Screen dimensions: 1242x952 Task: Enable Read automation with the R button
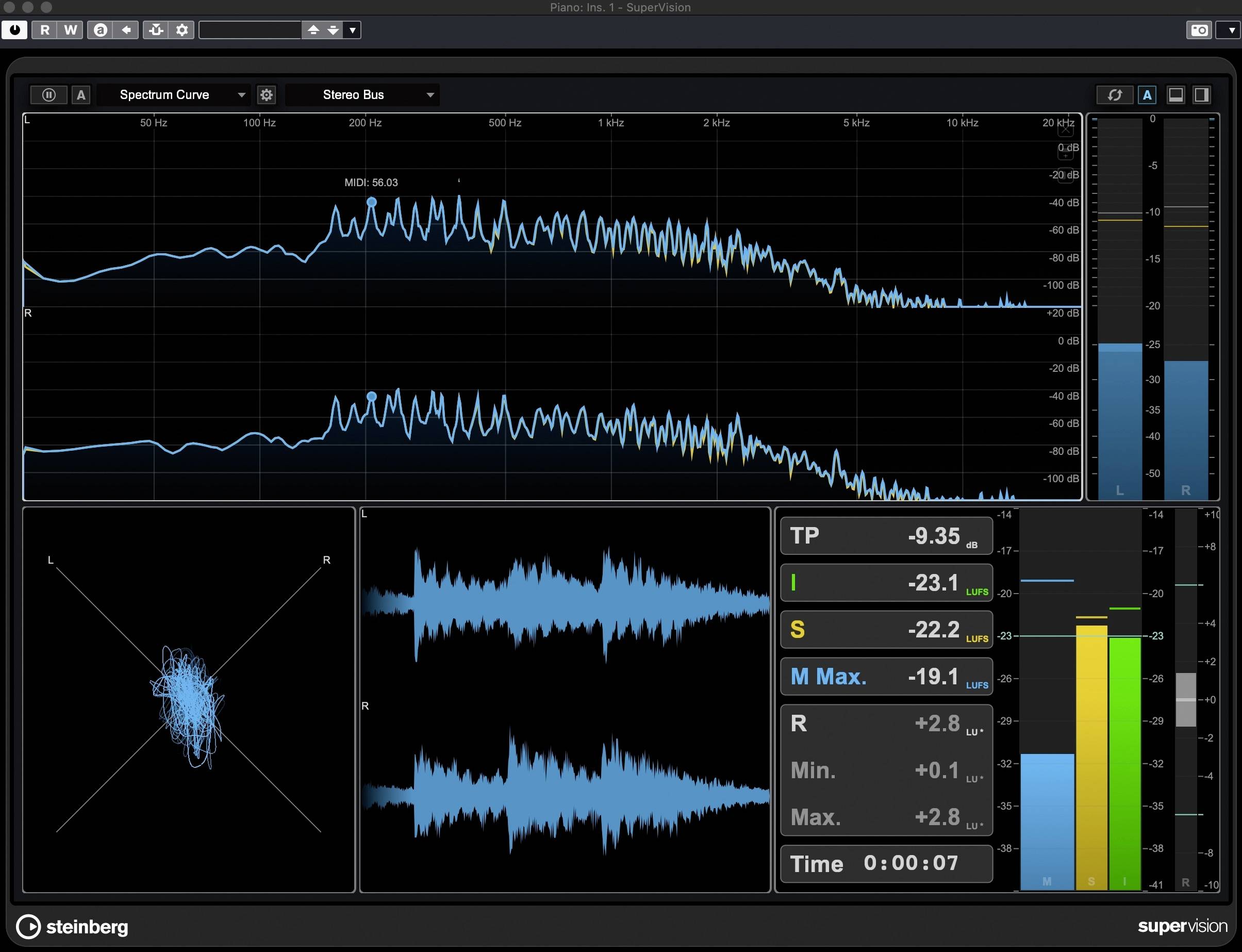tap(44, 30)
